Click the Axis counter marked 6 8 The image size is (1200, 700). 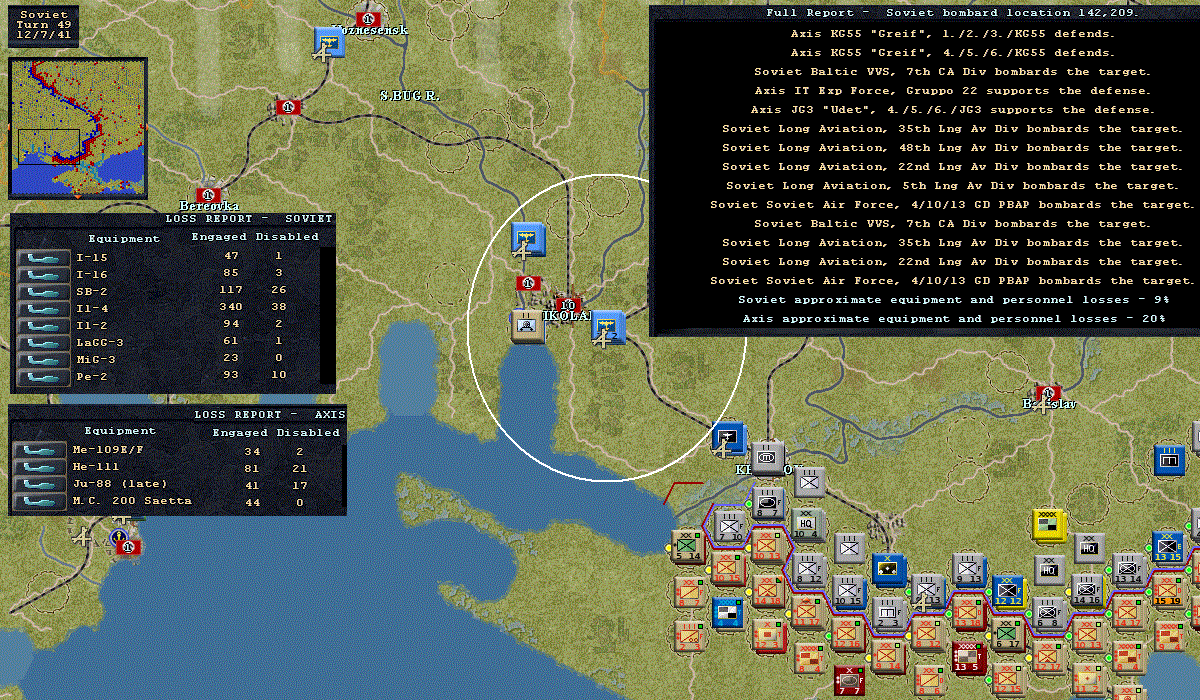(x=1048, y=613)
